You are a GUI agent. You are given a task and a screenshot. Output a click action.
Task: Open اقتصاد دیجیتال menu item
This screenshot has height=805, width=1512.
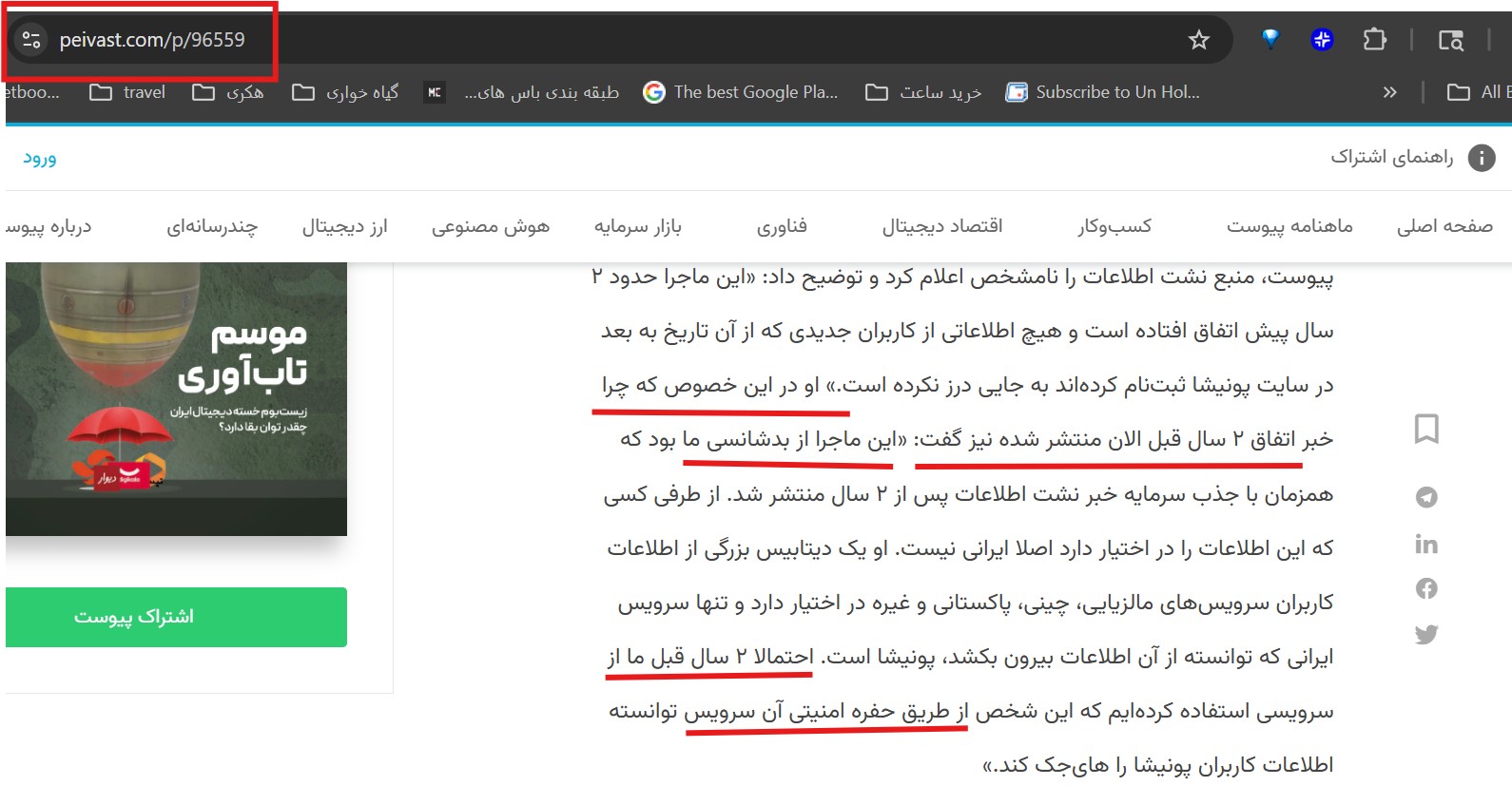pyautogui.click(x=942, y=226)
